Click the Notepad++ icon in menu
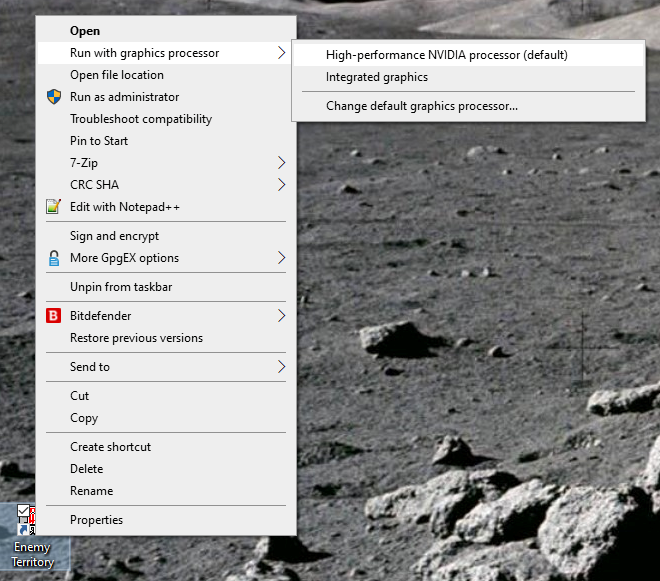The width and height of the screenshot is (660, 581). tap(53, 207)
